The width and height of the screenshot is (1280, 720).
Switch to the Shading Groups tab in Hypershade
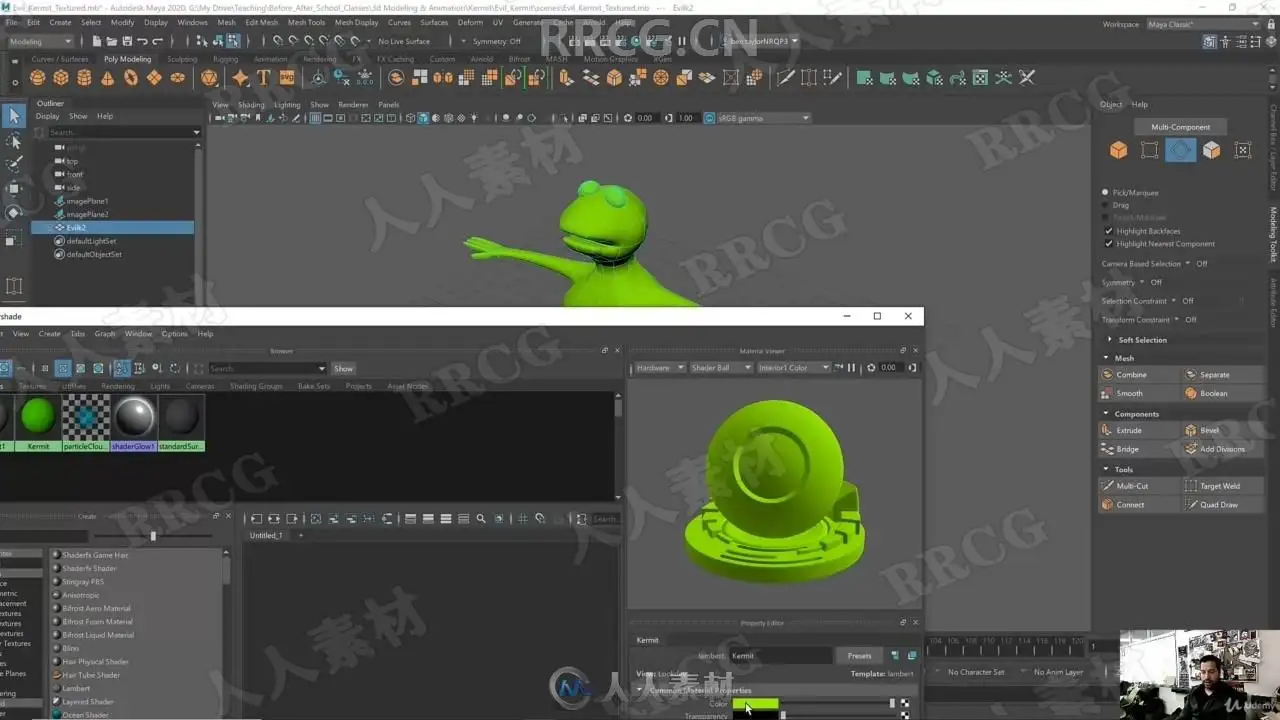click(256, 386)
